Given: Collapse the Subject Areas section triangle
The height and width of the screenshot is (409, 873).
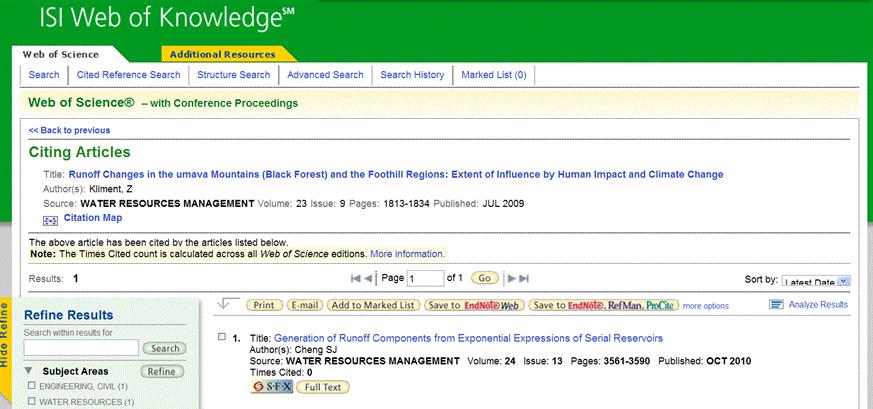Looking at the screenshot, I should 28,371.
